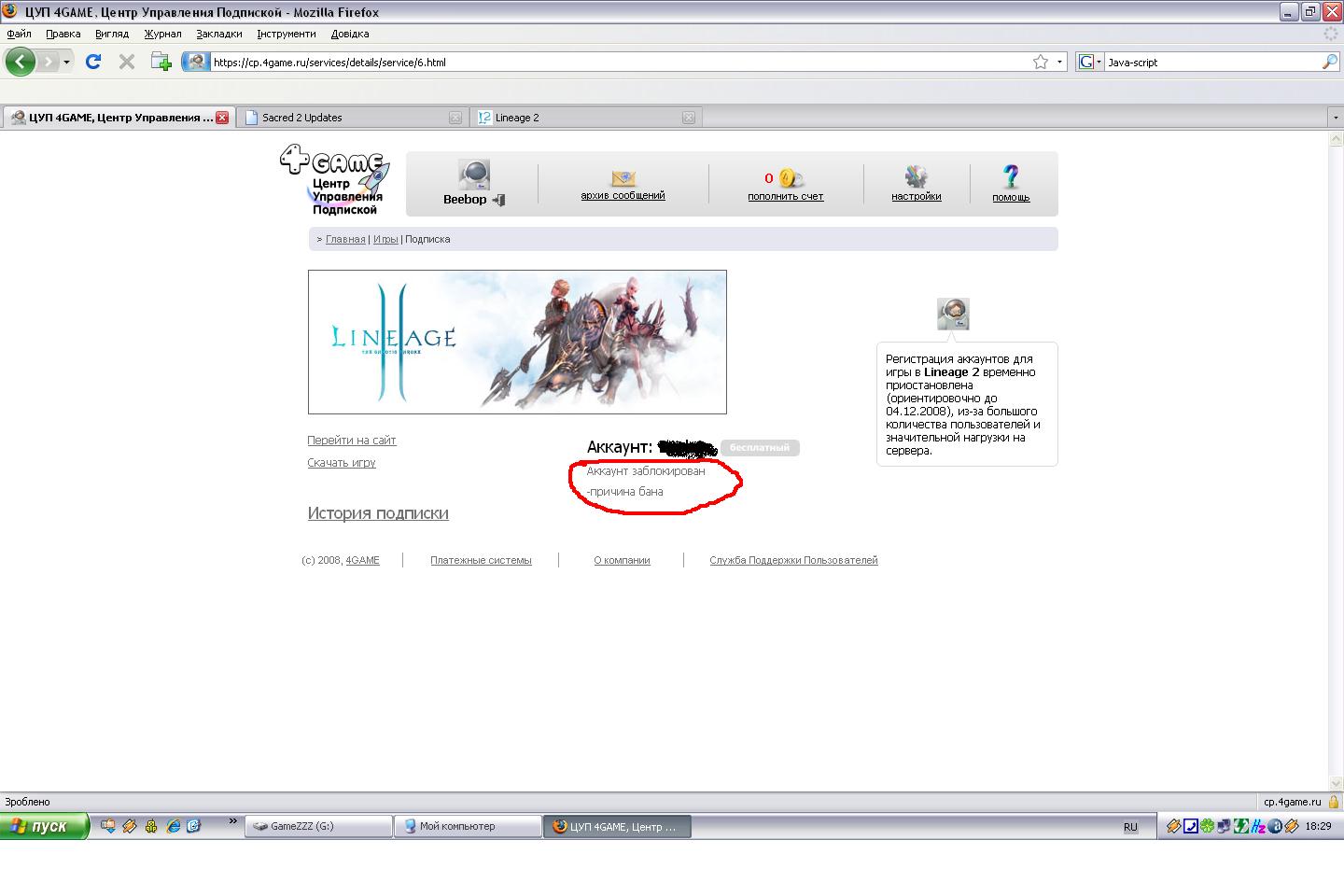This screenshot has height=896, width=1344.
Task: Open the address bar history dropdown
Action: point(1059,63)
